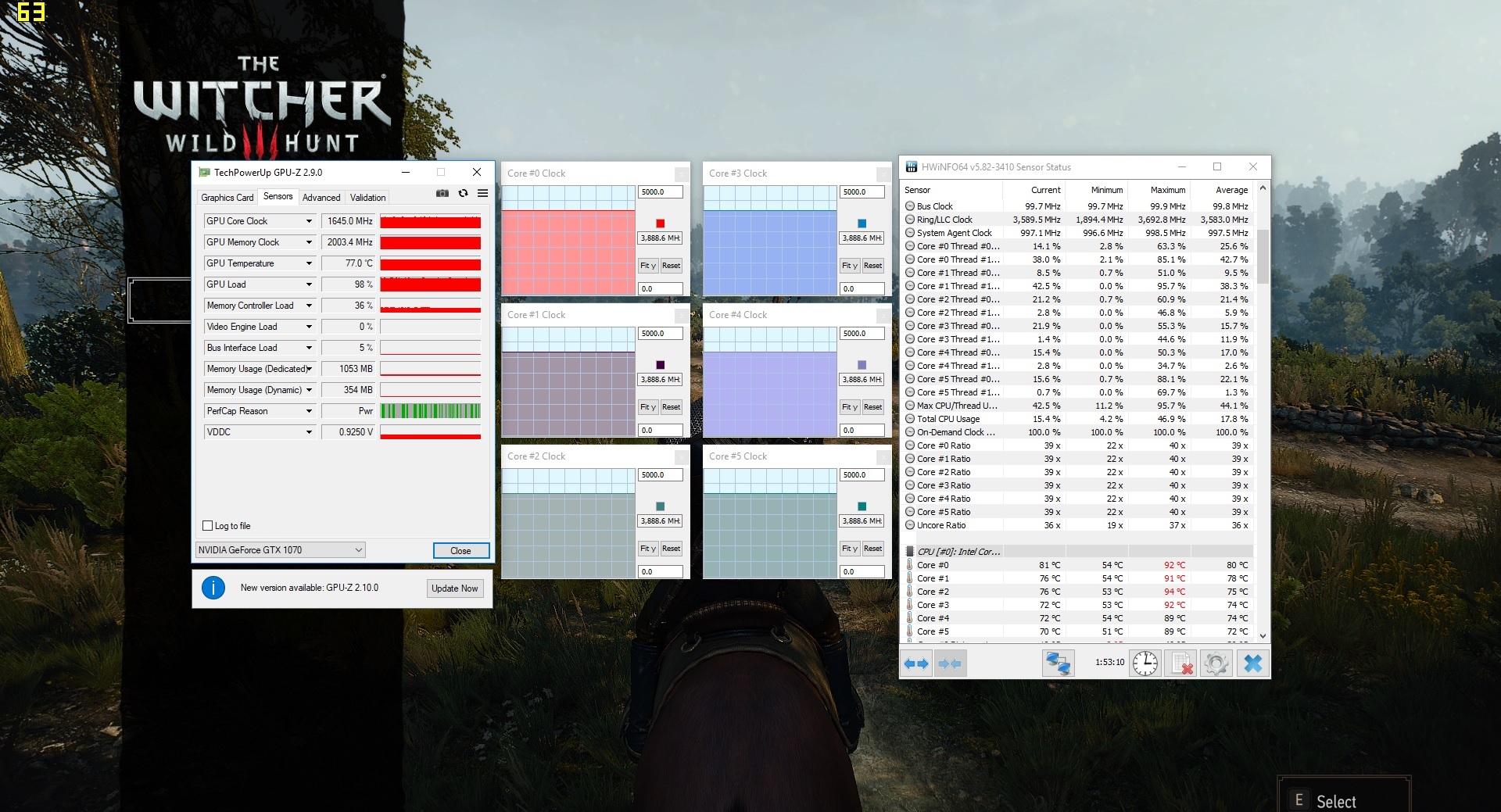Click the GPU-Z refresh icon
Image resolution: width=1501 pixels, height=812 pixels.
[x=463, y=193]
